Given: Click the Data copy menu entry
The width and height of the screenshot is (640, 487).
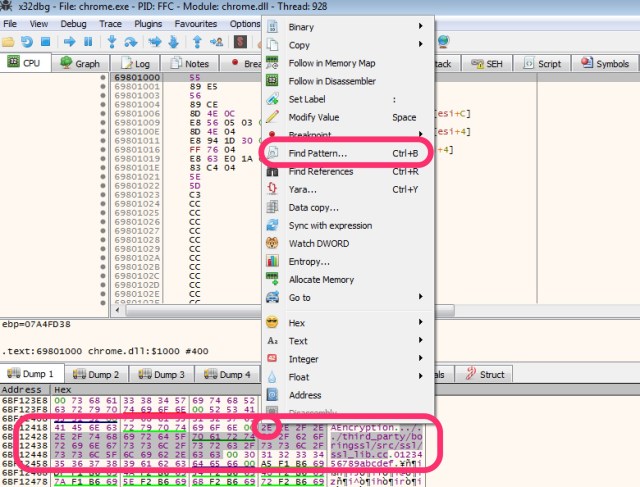Looking at the screenshot, I should point(313,207).
